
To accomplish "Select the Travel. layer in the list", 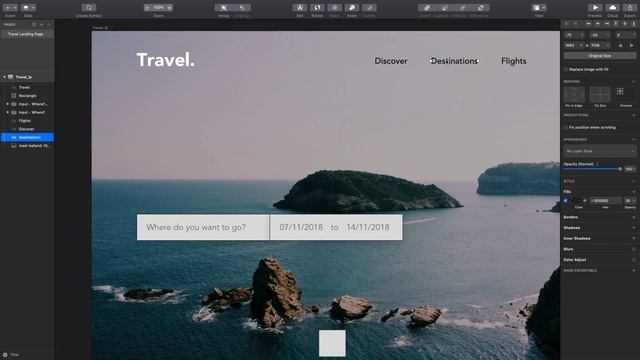I will [27, 87].
